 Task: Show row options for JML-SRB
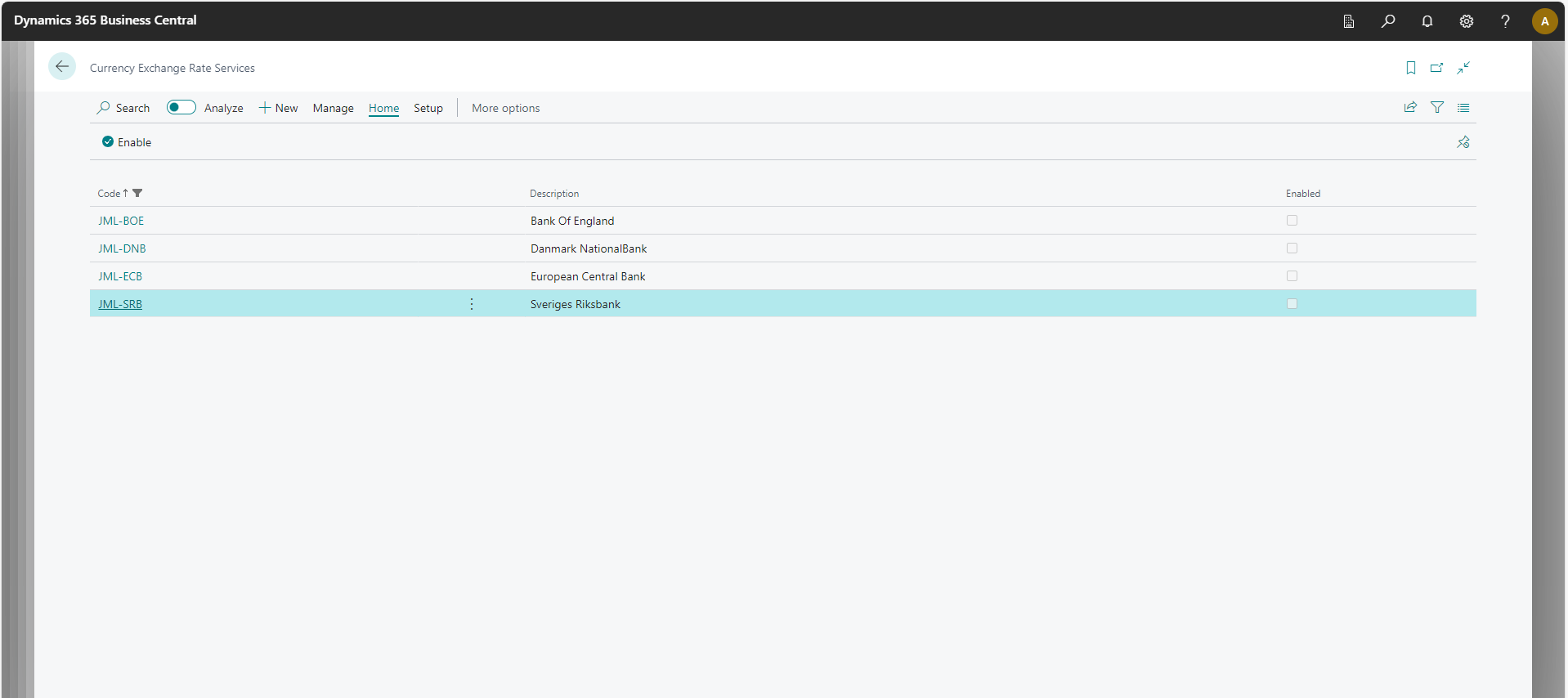pyautogui.click(x=472, y=304)
